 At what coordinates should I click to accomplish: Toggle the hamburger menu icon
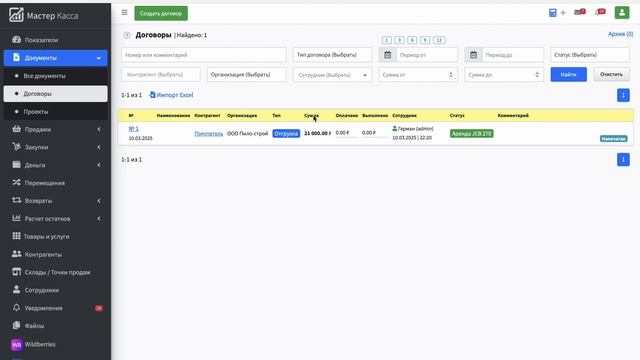point(124,13)
